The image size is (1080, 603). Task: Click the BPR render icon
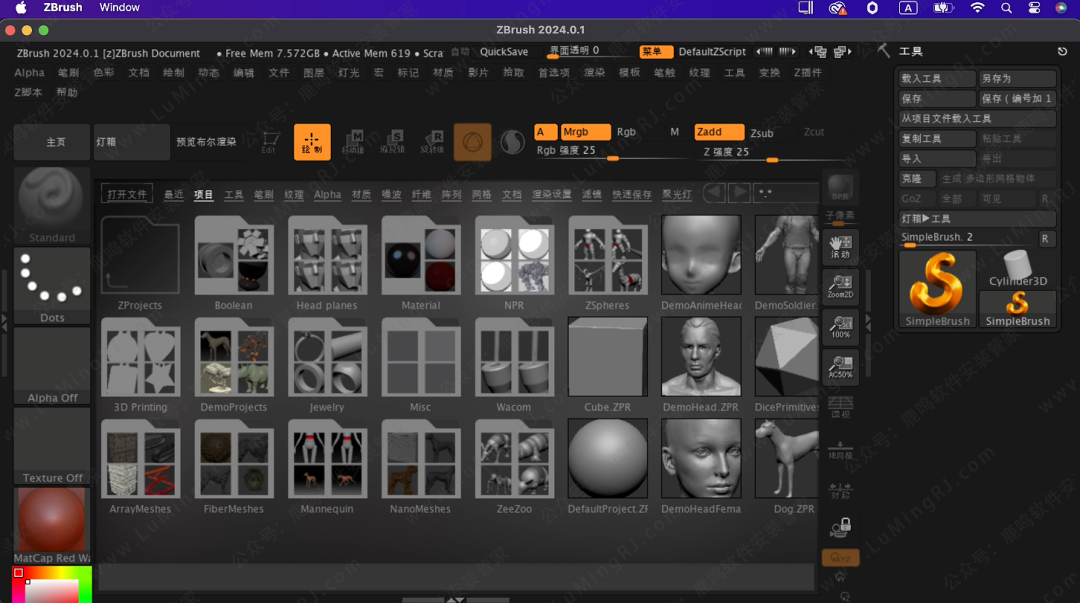coord(840,188)
